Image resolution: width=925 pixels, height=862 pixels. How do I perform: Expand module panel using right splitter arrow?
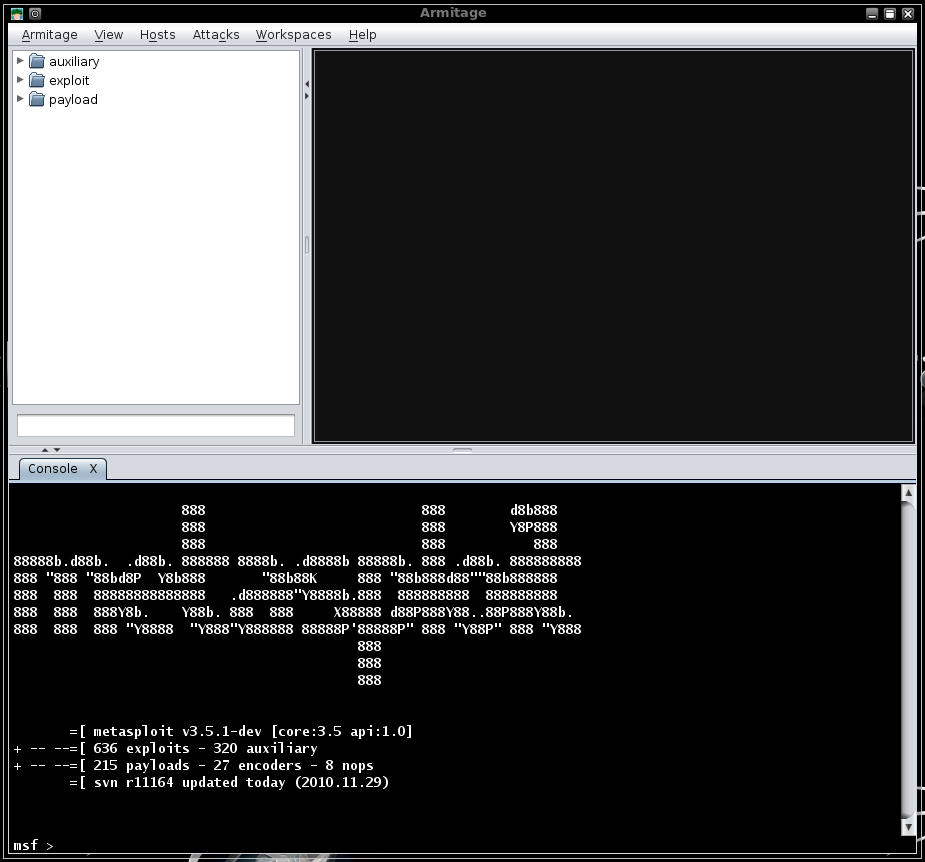point(307,96)
